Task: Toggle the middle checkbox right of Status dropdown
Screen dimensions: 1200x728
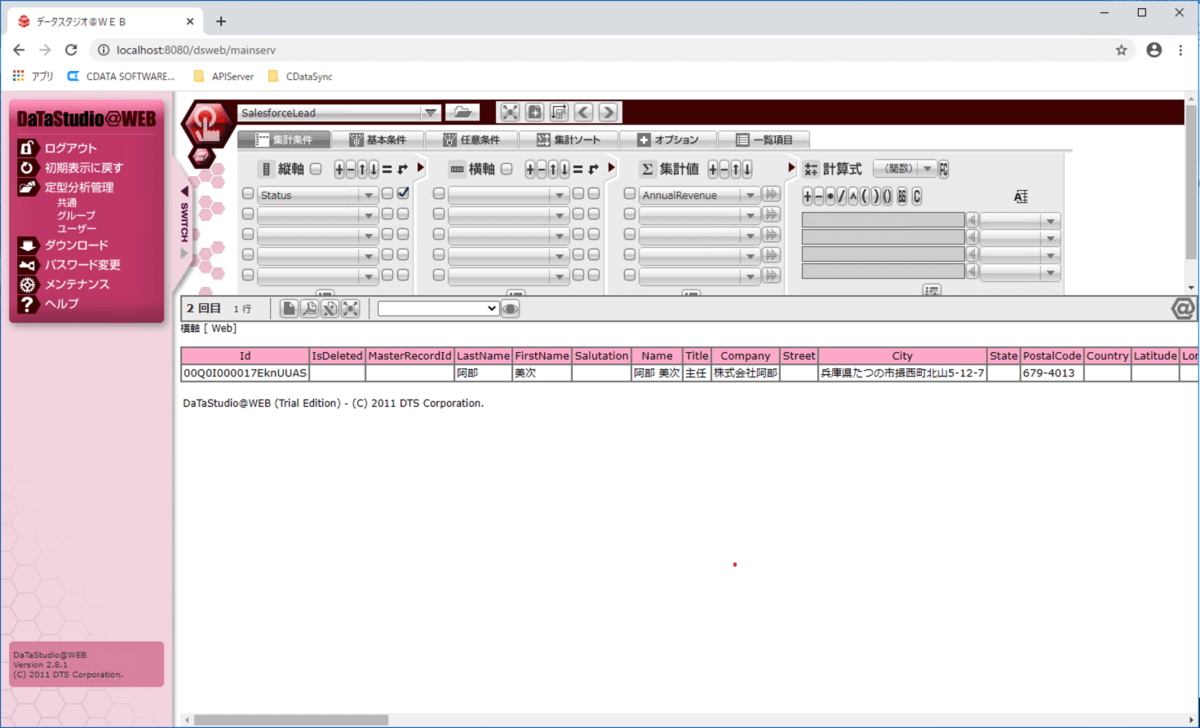Action: point(387,194)
